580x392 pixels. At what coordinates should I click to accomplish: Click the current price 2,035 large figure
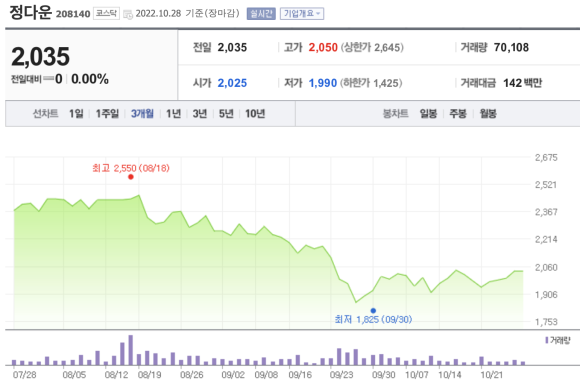click(41, 57)
